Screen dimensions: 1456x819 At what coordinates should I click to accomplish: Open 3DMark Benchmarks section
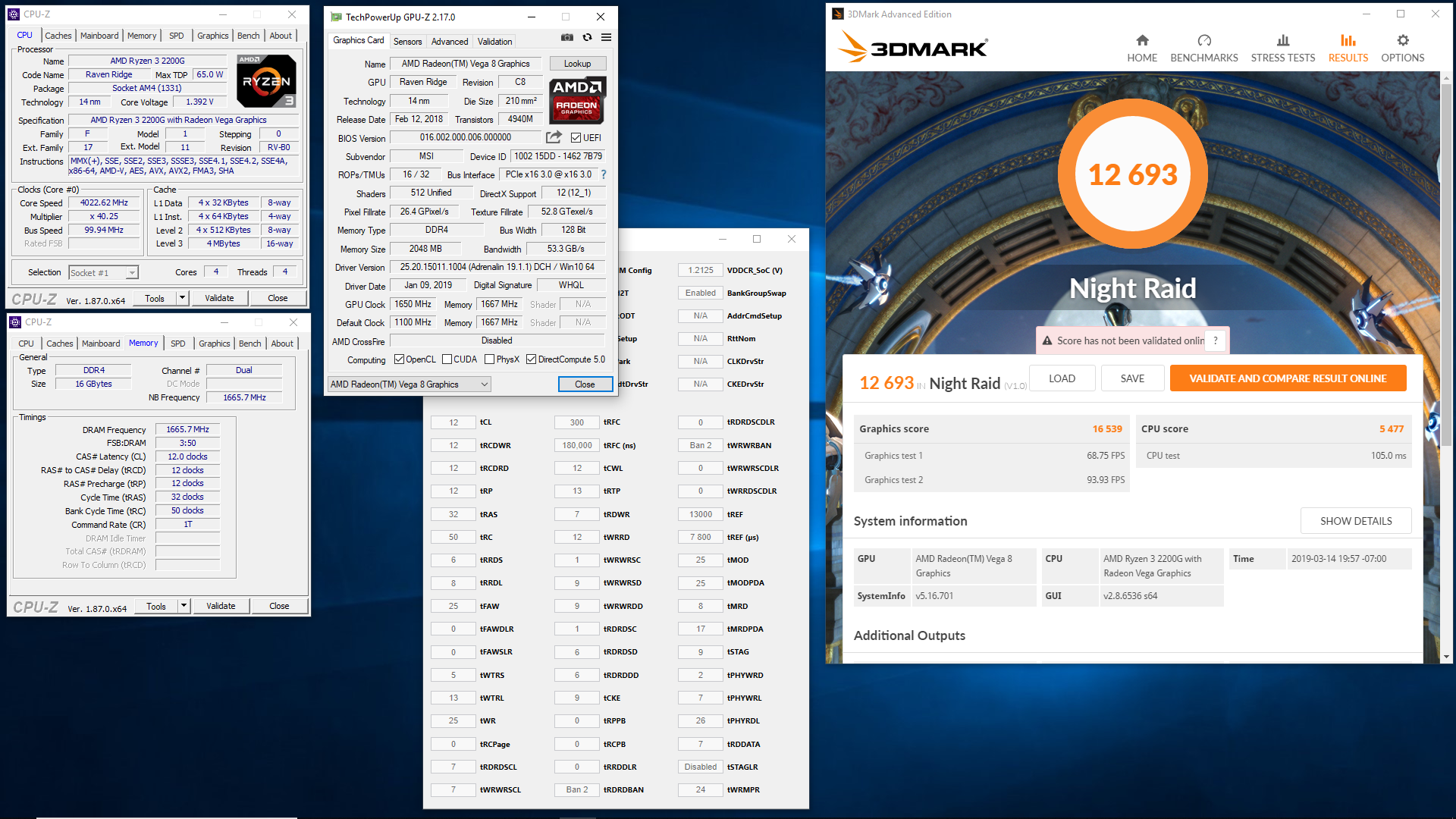point(1203,49)
